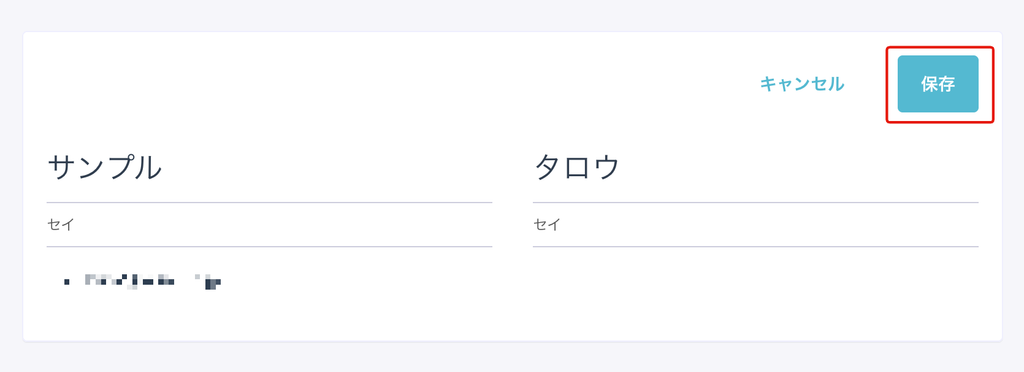This screenshot has width=1024, height=372.
Task: Click the タ character in タロウ
Action: coord(548,169)
